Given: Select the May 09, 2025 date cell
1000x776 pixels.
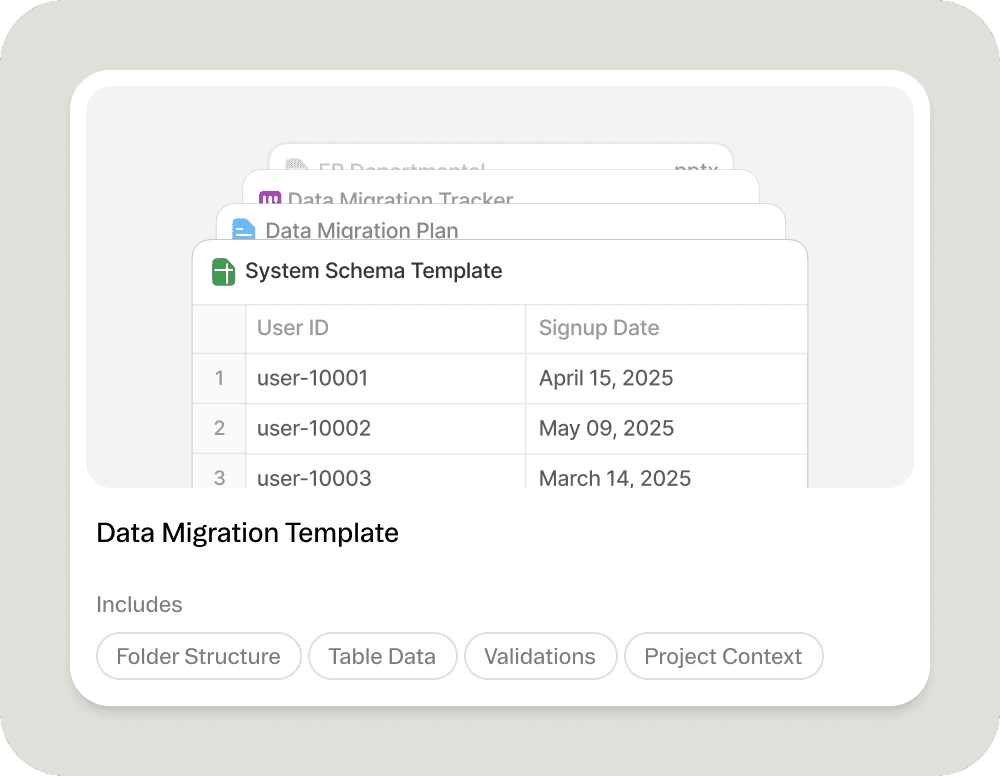Looking at the screenshot, I should (606, 428).
